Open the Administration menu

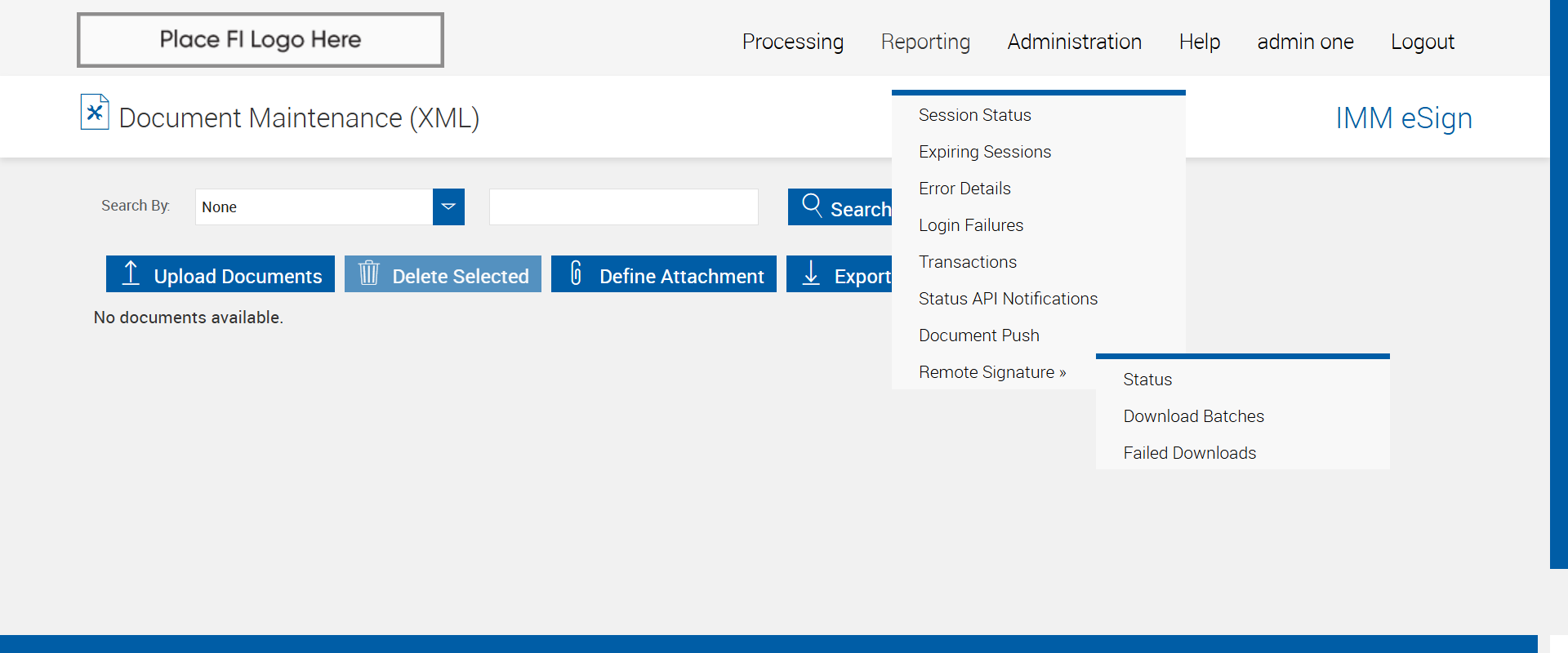pos(1074,42)
